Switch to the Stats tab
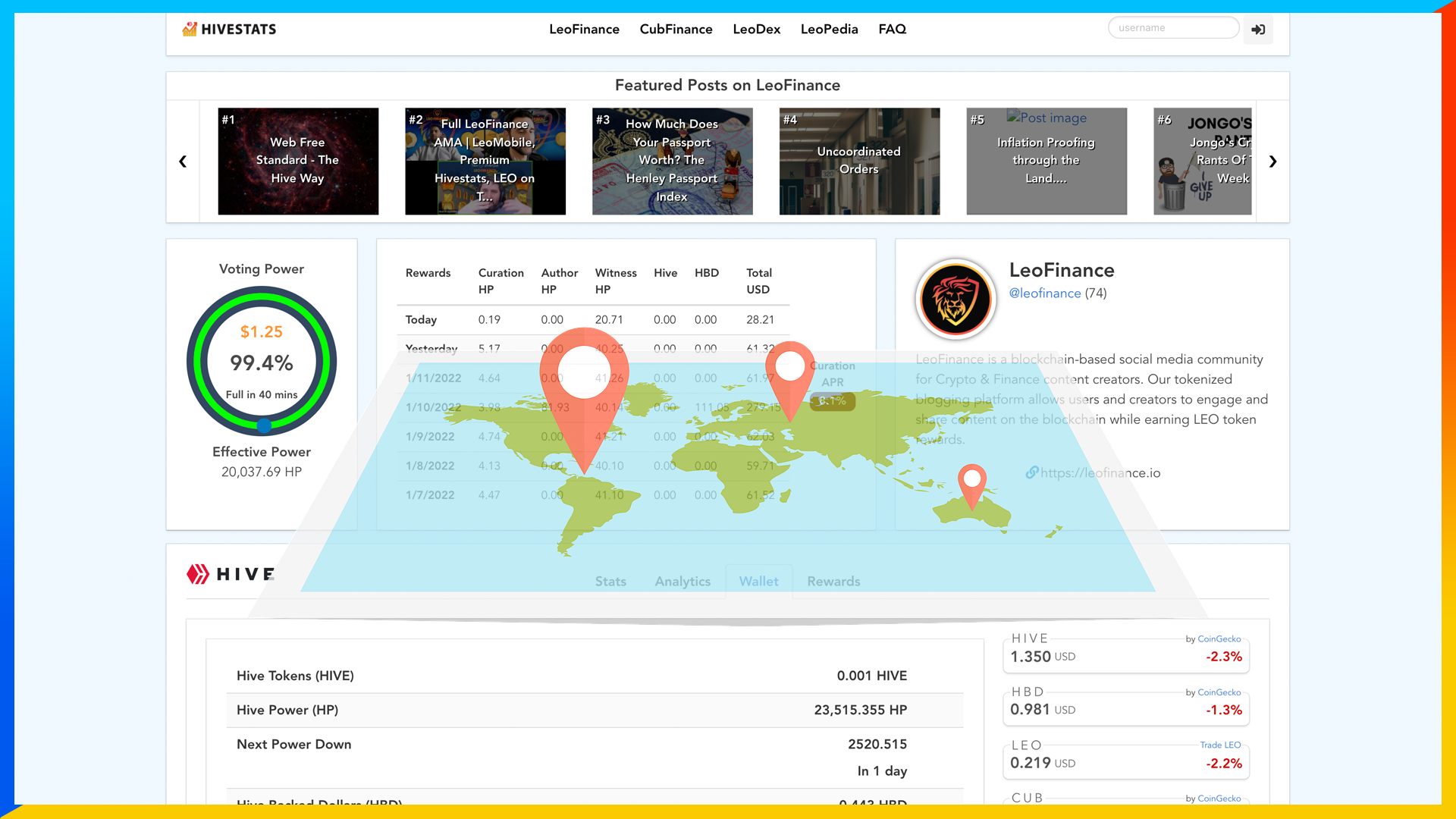Screen dimensions: 1456x819 click(610, 582)
